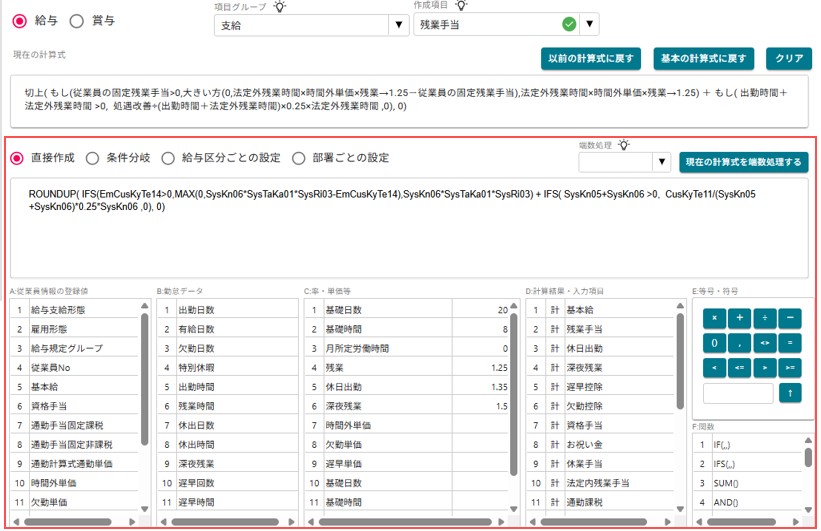Viewport: 821px width, 531px height.
Task: Select the 給与区分ごとの設定 radio option
Action: [168, 158]
